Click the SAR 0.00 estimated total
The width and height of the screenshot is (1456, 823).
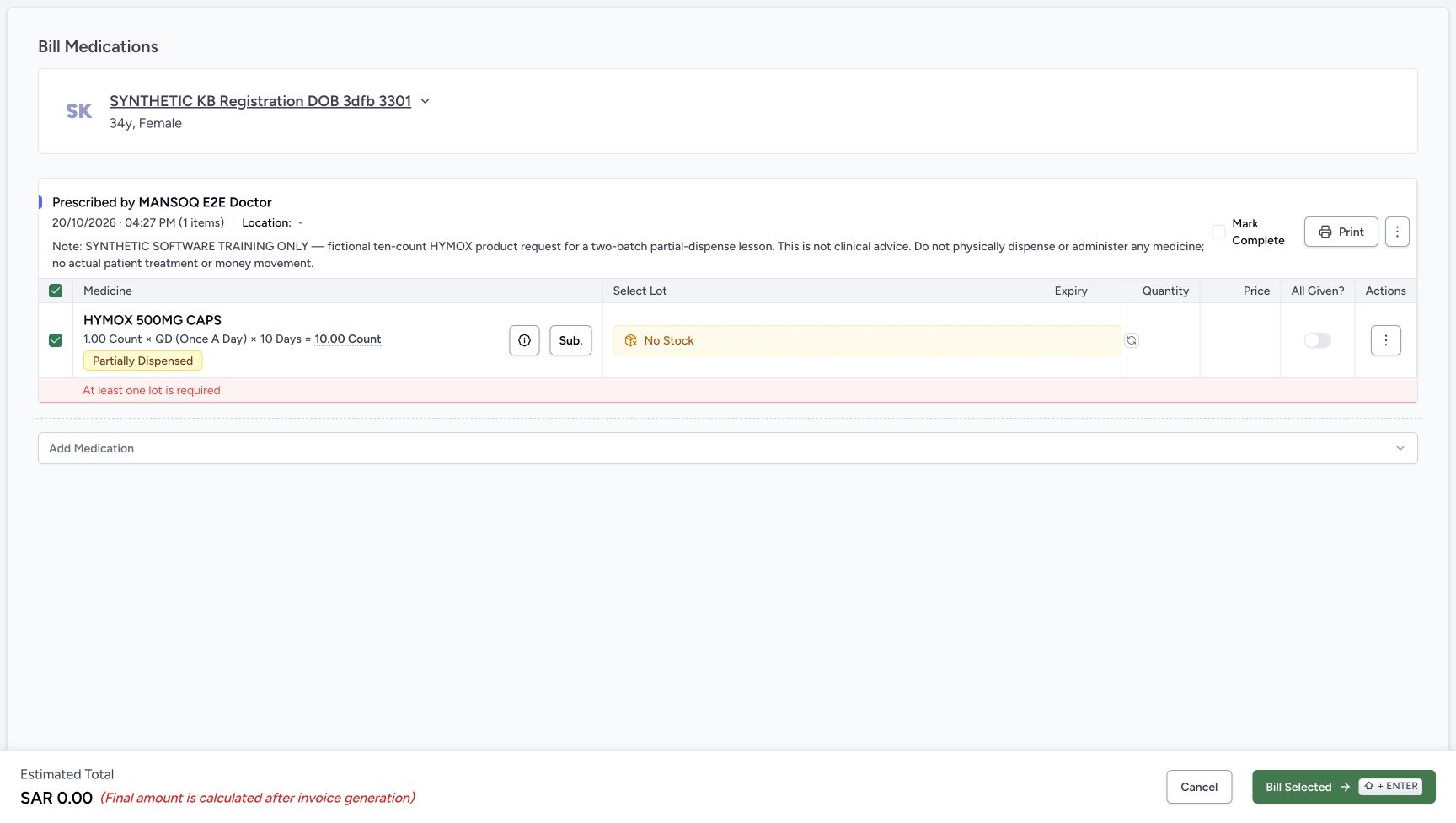(56, 798)
